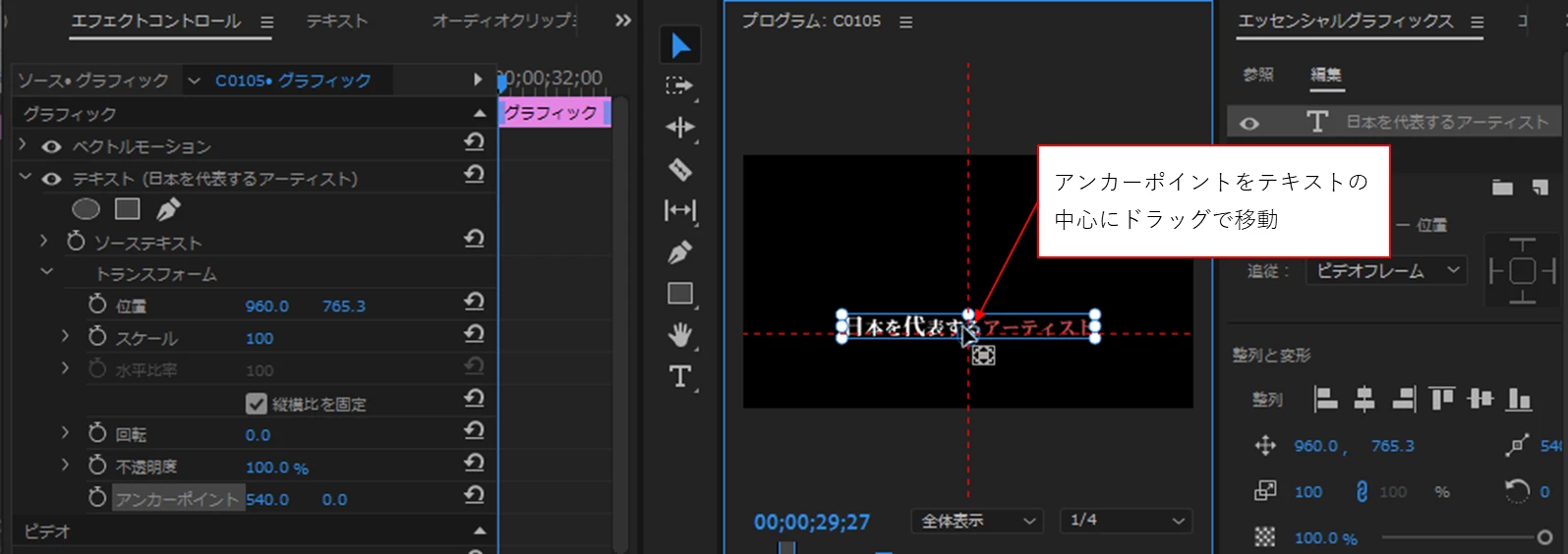Screen dimensions: 1568x554
Task: Open ビデオフレーム follow dropdown
Action: tap(1386, 270)
